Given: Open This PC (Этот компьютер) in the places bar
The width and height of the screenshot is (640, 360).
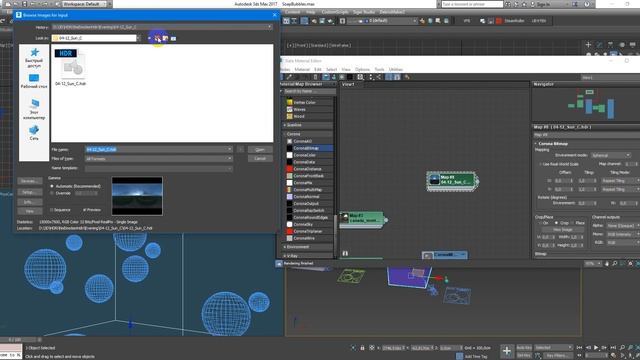Looking at the screenshot, I should (34, 109).
